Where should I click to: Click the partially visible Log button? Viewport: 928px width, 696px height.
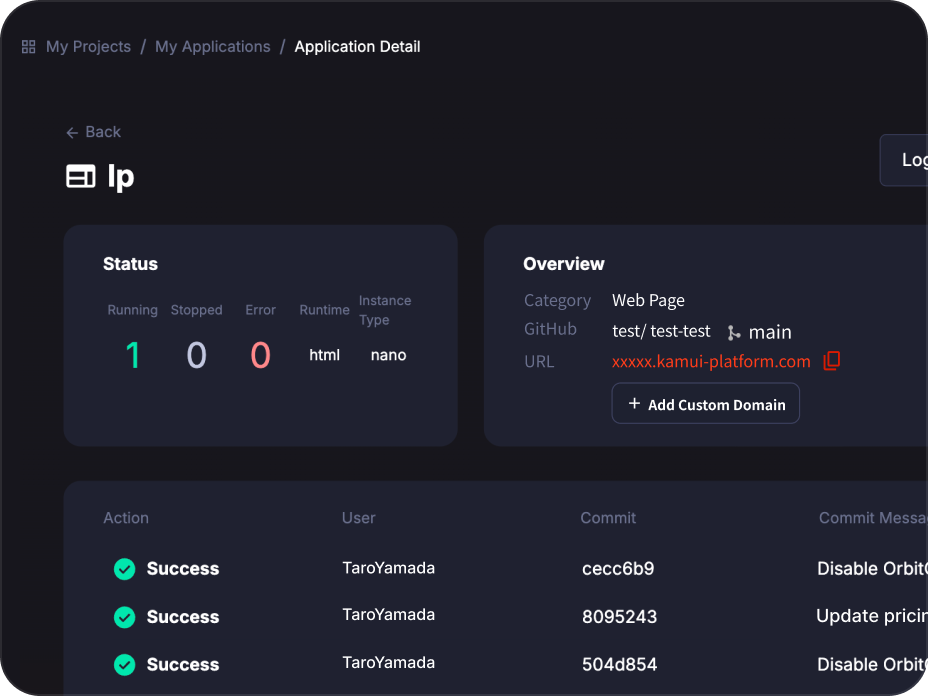(905, 160)
